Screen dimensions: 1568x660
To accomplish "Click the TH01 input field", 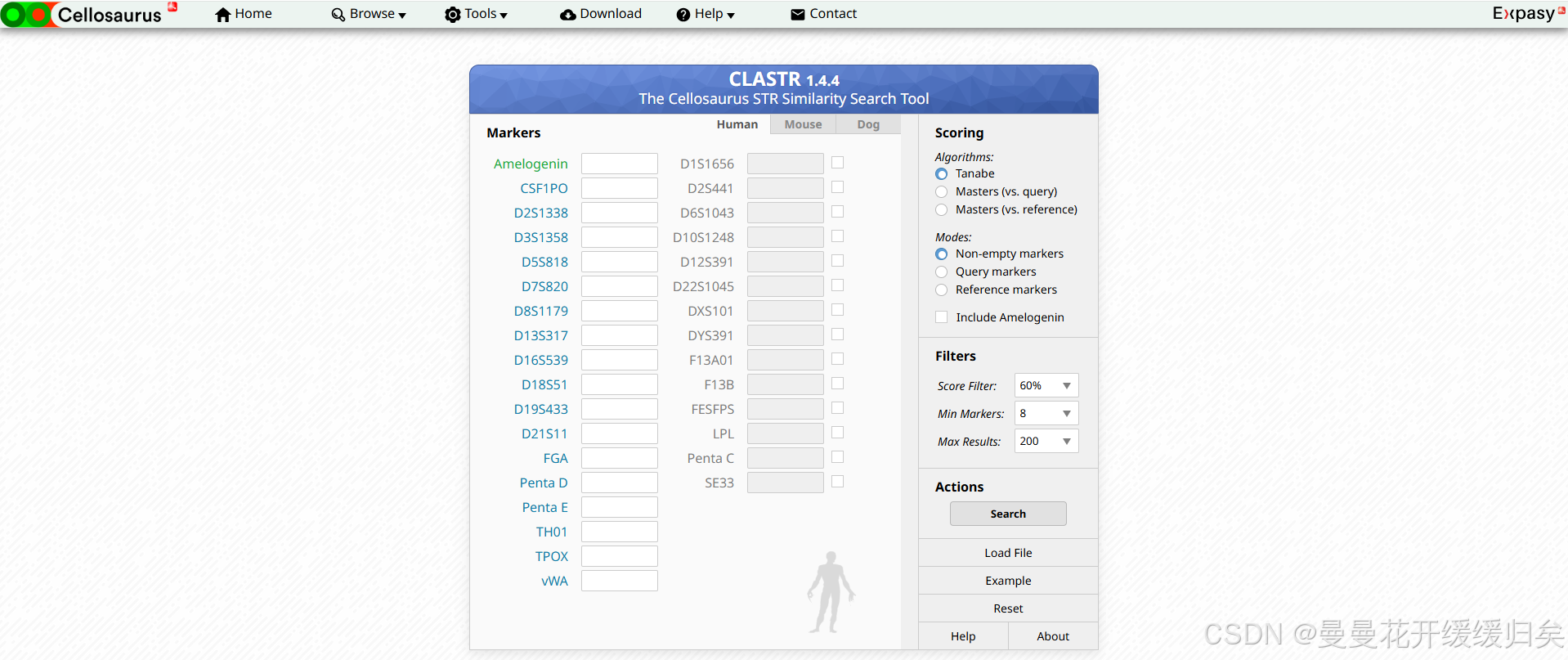I will pyautogui.click(x=620, y=532).
